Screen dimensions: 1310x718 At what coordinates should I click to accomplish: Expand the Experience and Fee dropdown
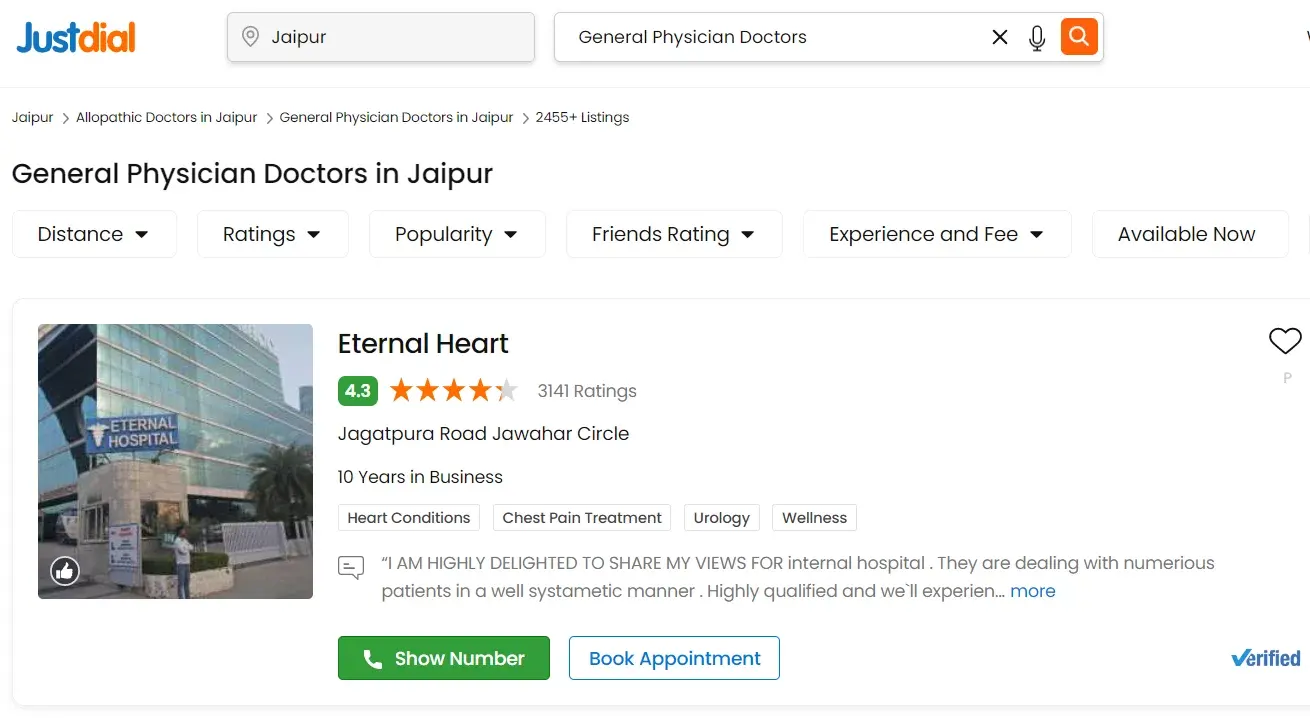(x=937, y=234)
